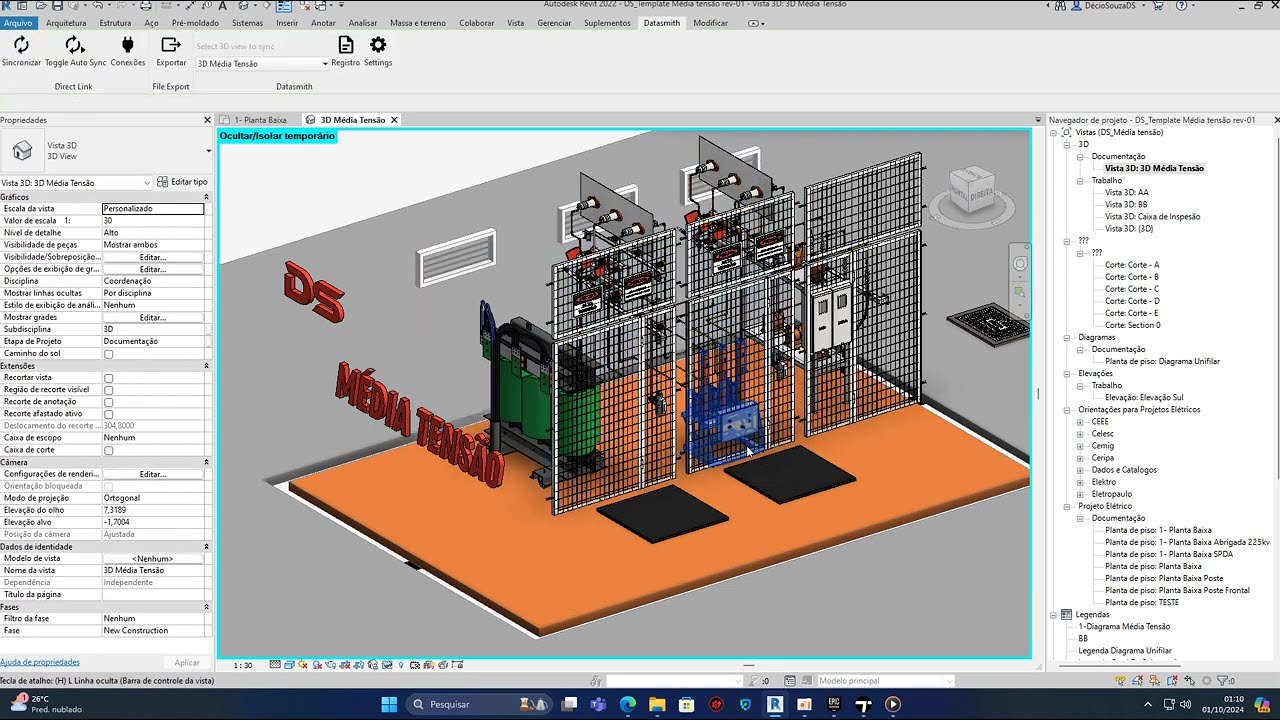Click the detail level icon next to scale
Image resolution: width=1280 pixels, height=720 pixels.
coord(275,665)
